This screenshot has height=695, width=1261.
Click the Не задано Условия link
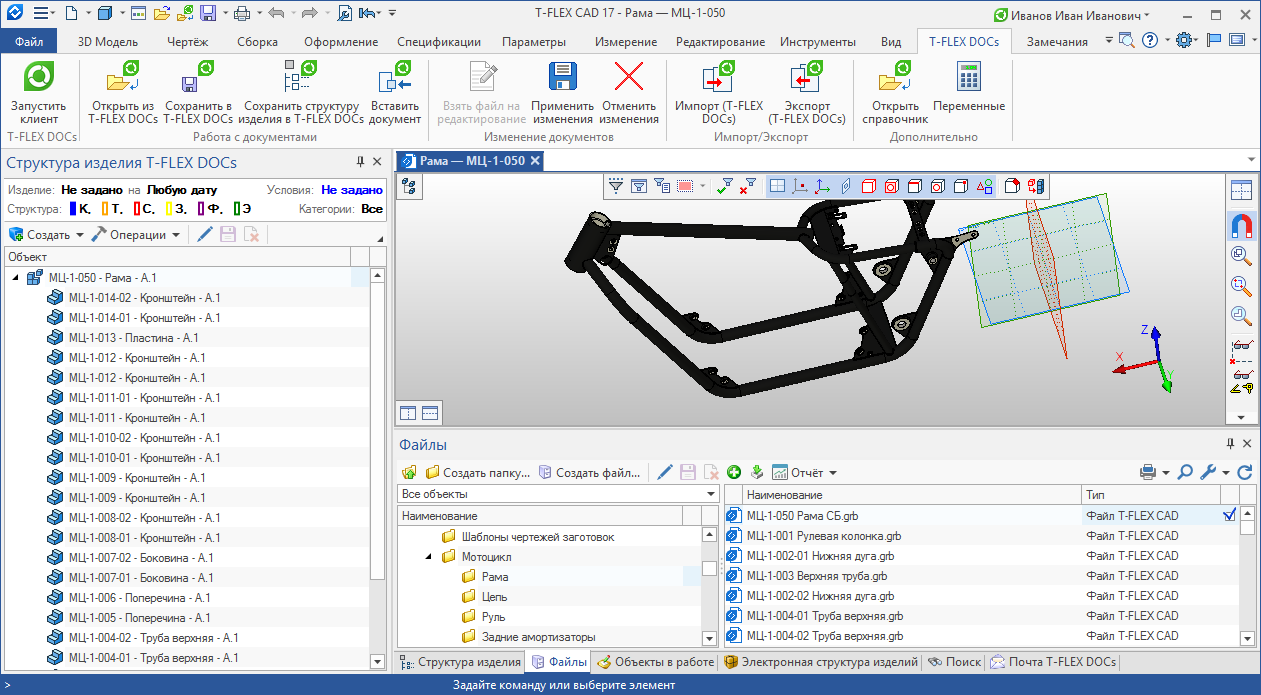pyautogui.click(x=352, y=189)
